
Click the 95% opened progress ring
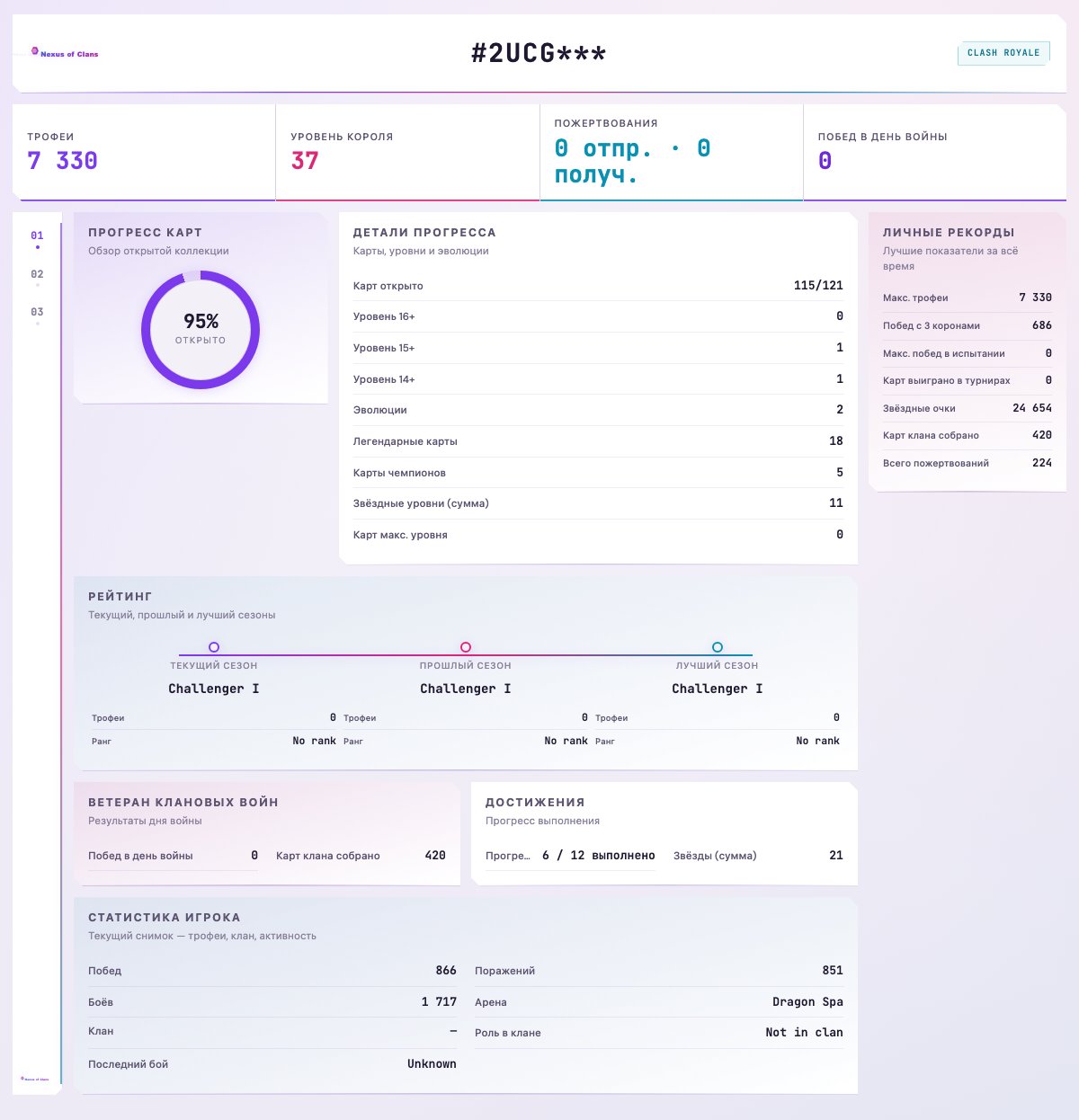(x=201, y=330)
